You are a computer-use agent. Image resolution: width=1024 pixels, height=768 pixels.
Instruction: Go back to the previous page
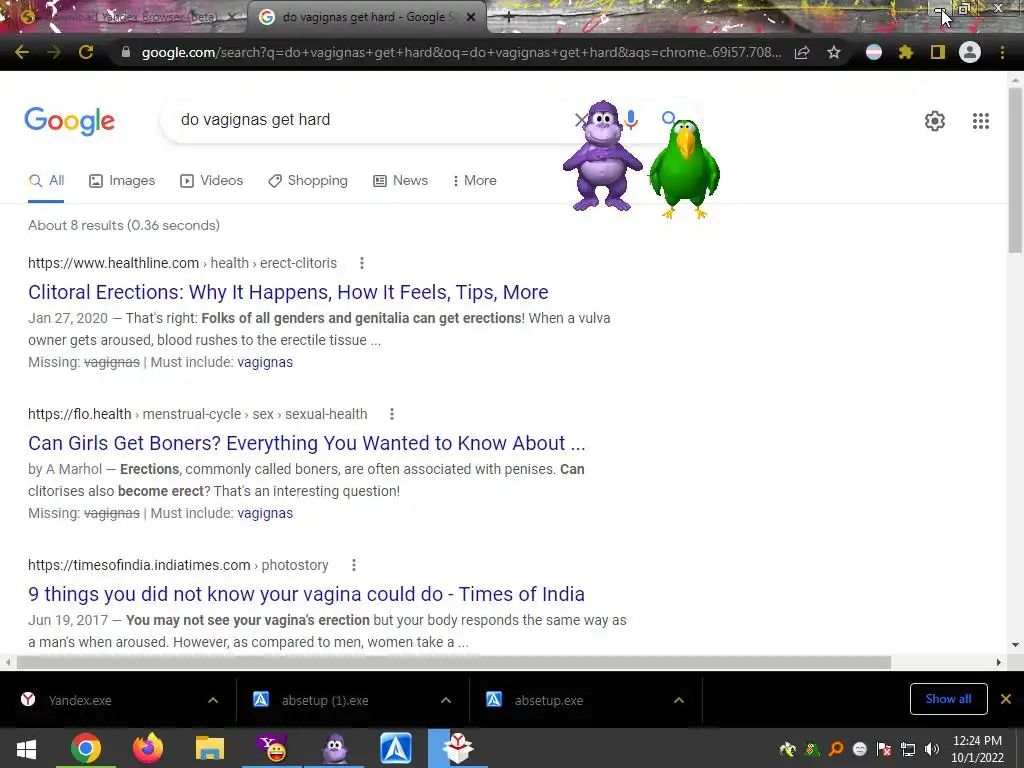(x=22, y=52)
